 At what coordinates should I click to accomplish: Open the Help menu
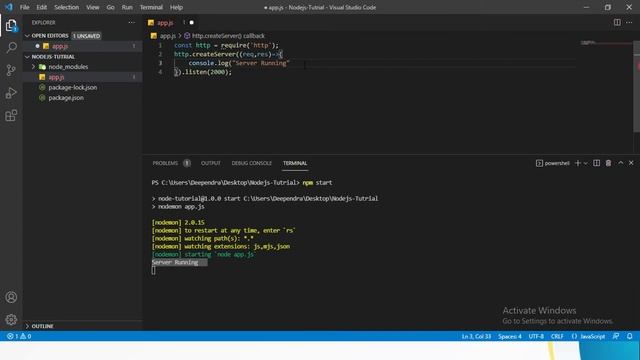pyautogui.click(x=176, y=7)
